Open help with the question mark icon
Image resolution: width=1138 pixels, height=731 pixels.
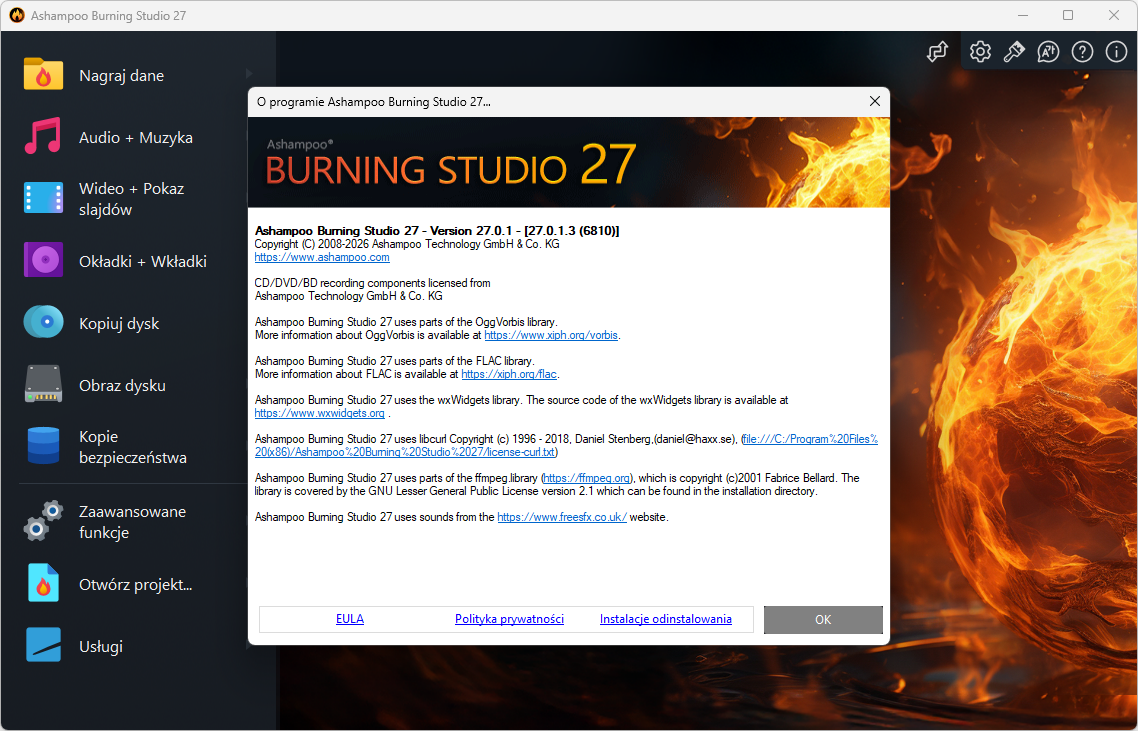tap(1082, 52)
